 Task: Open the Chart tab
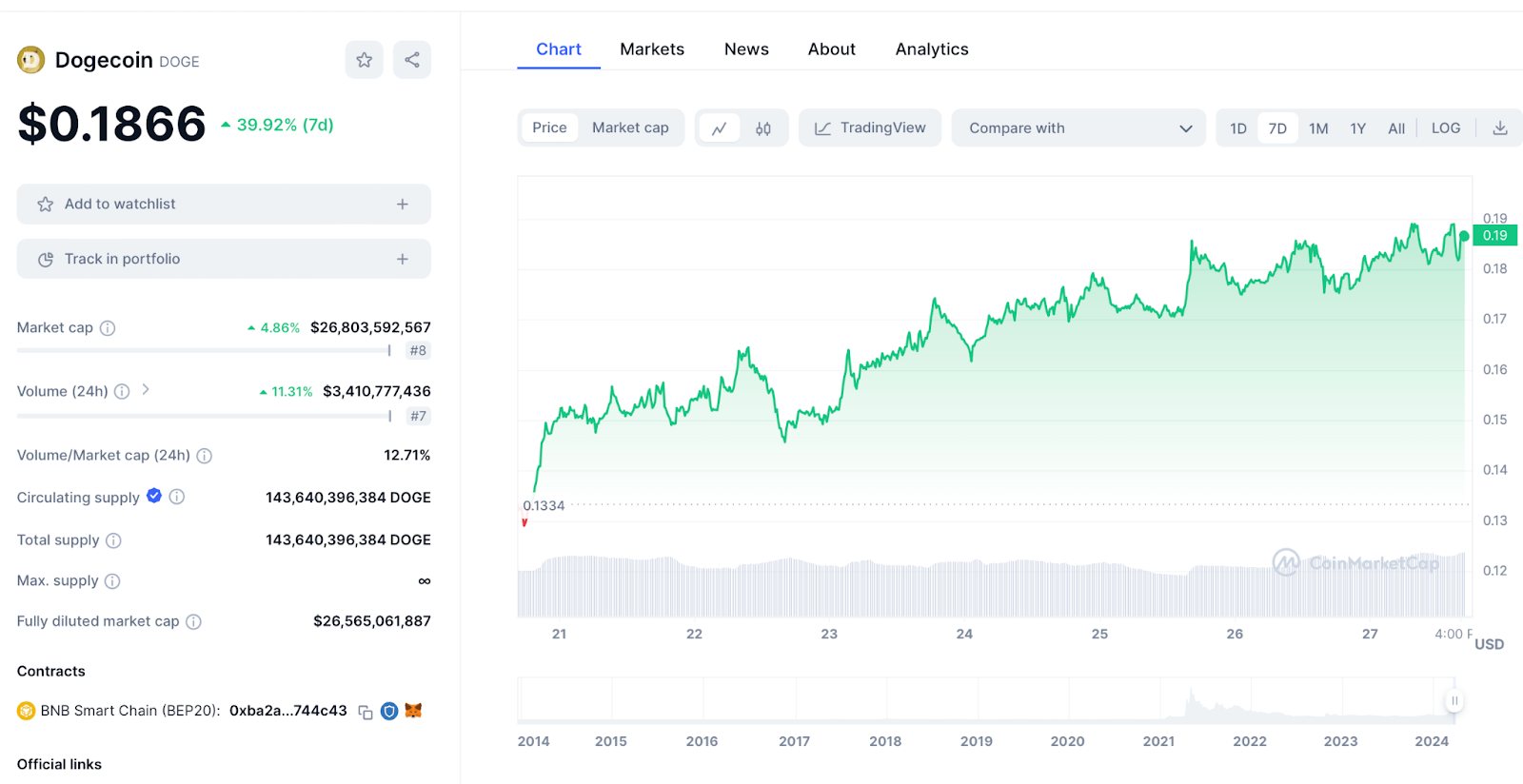[x=559, y=49]
